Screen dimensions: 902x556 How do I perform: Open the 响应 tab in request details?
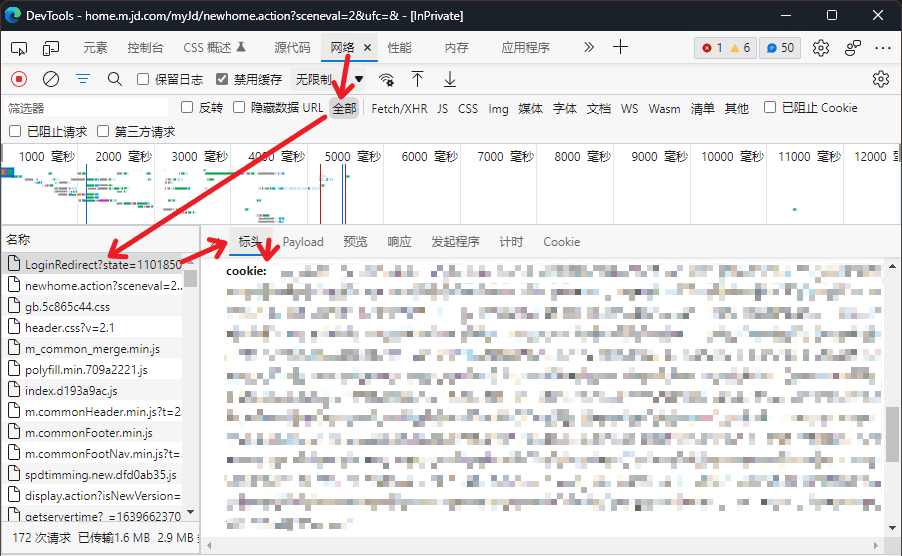click(399, 241)
